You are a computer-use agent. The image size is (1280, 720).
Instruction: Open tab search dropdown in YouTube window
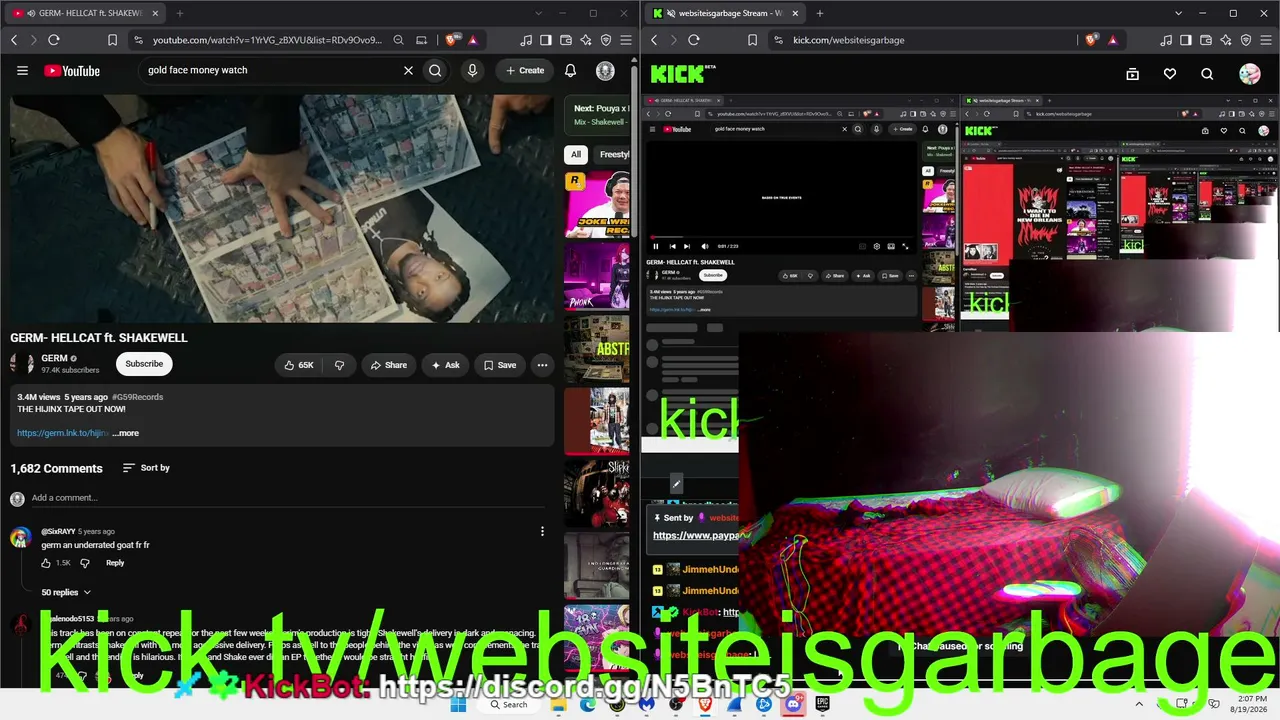coord(539,13)
